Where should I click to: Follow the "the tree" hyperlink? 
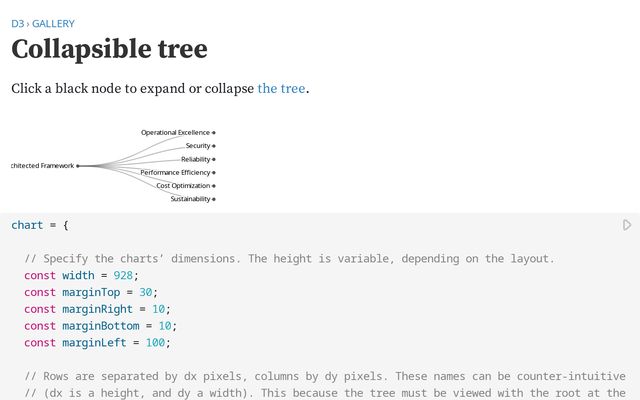pyautogui.click(x=281, y=88)
